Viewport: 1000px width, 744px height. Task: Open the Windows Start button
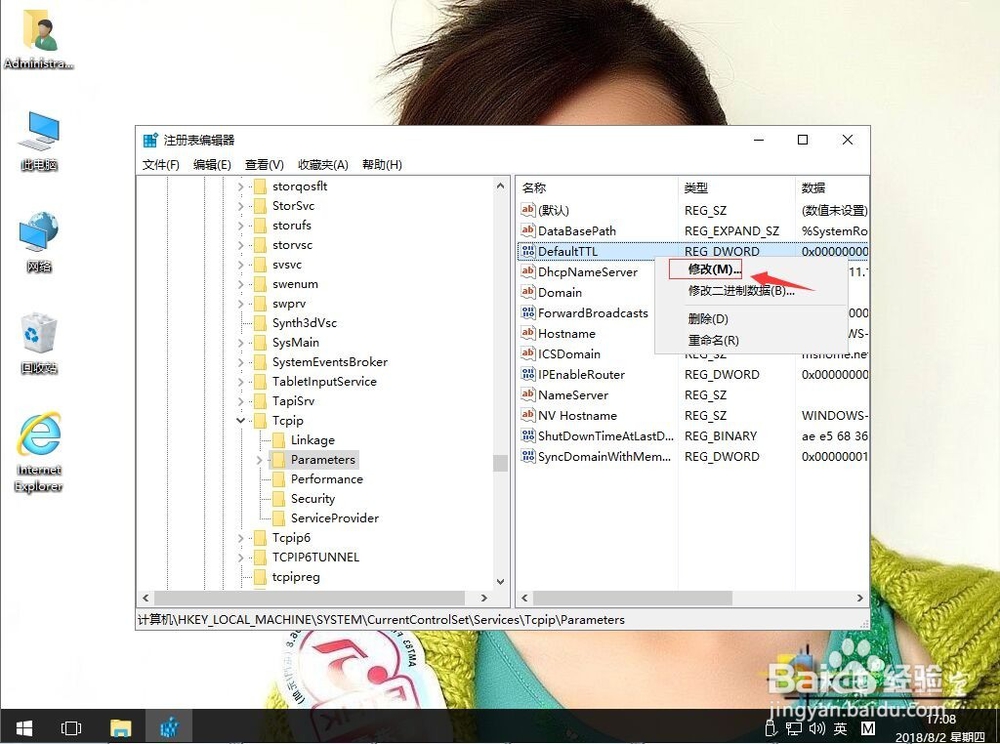point(24,727)
